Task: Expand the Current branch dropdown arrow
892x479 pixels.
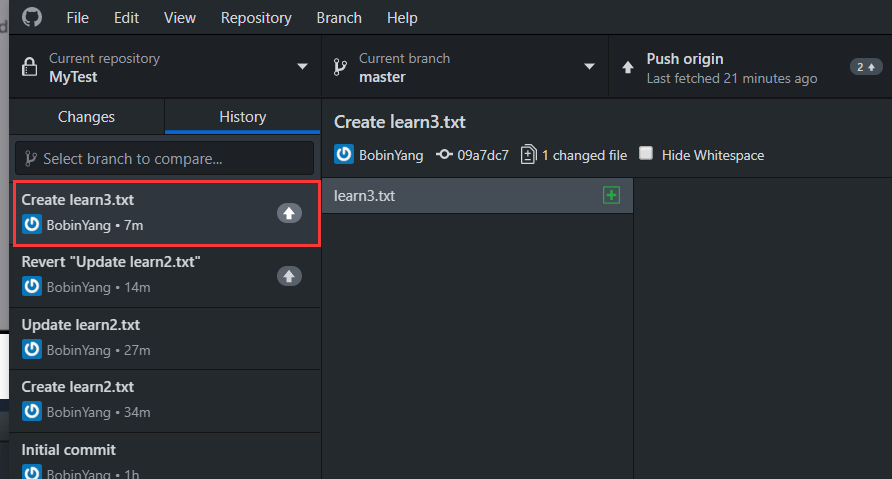Action: click(x=589, y=67)
